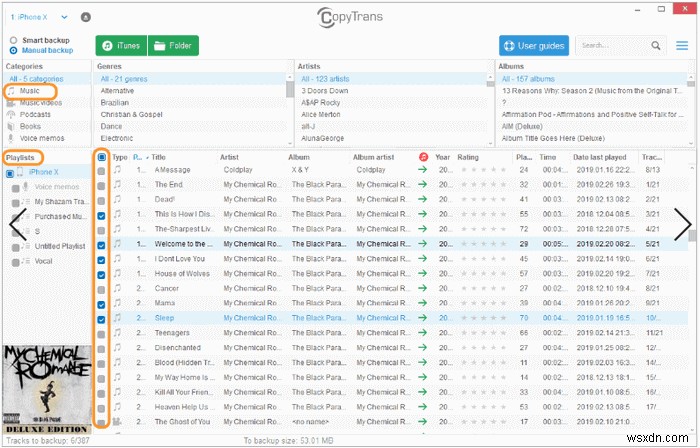Open the User guides button

click(x=534, y=46)
